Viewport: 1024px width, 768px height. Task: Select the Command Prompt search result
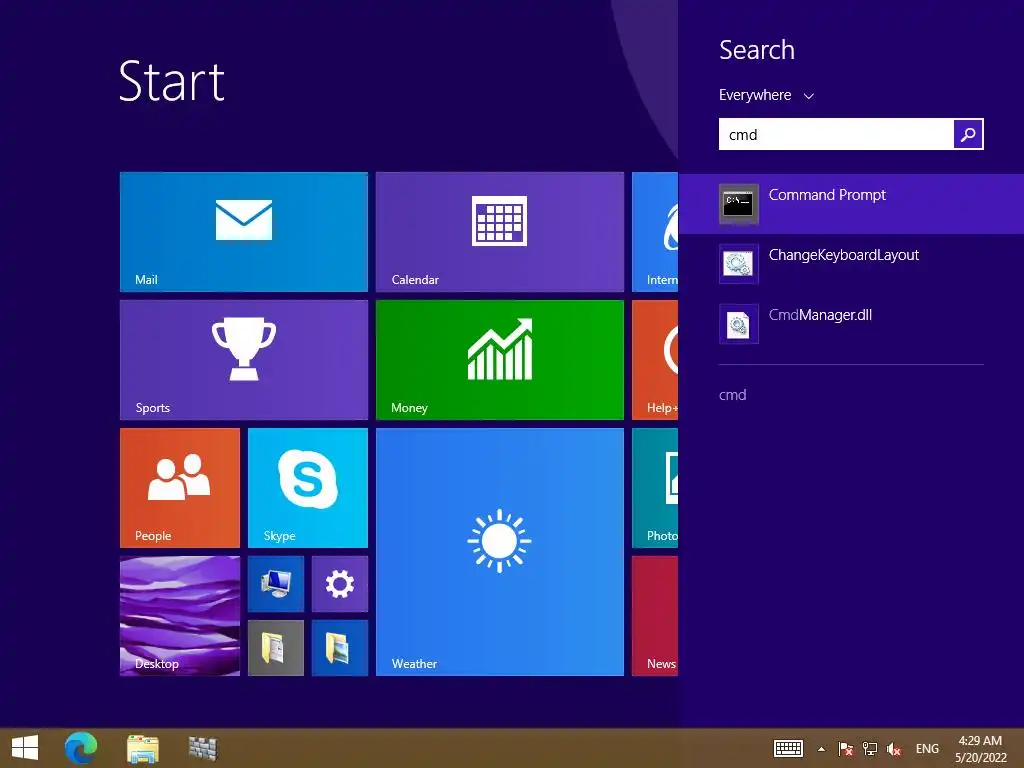pyautogui.click(x=851, y=204)
